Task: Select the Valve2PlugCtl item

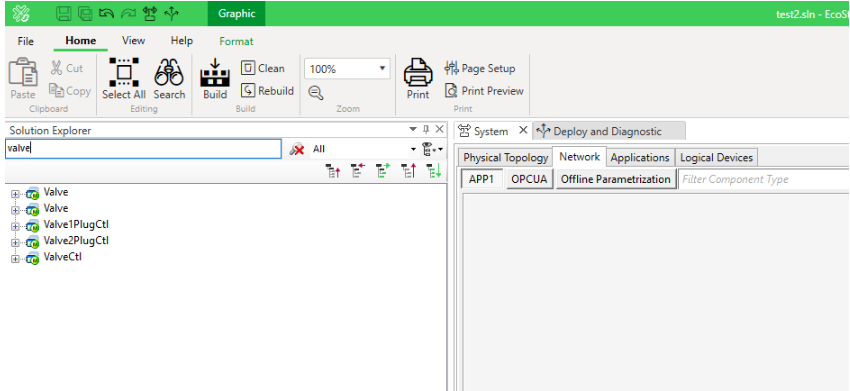Action: [x=76, y=240]
